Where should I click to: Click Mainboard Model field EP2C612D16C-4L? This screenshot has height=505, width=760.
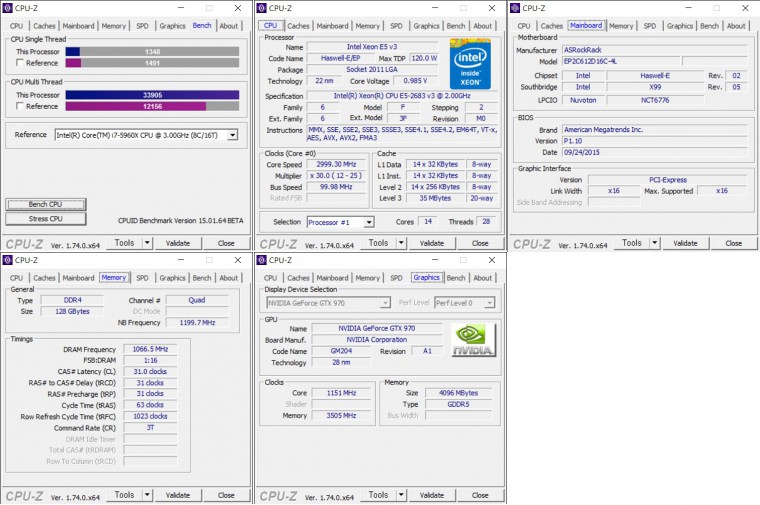[622, 62]
